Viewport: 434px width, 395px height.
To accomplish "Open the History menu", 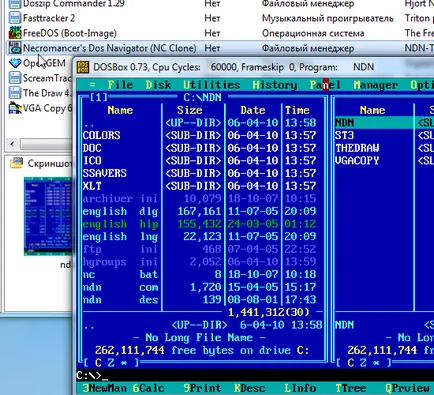I will tap(275, 85).
